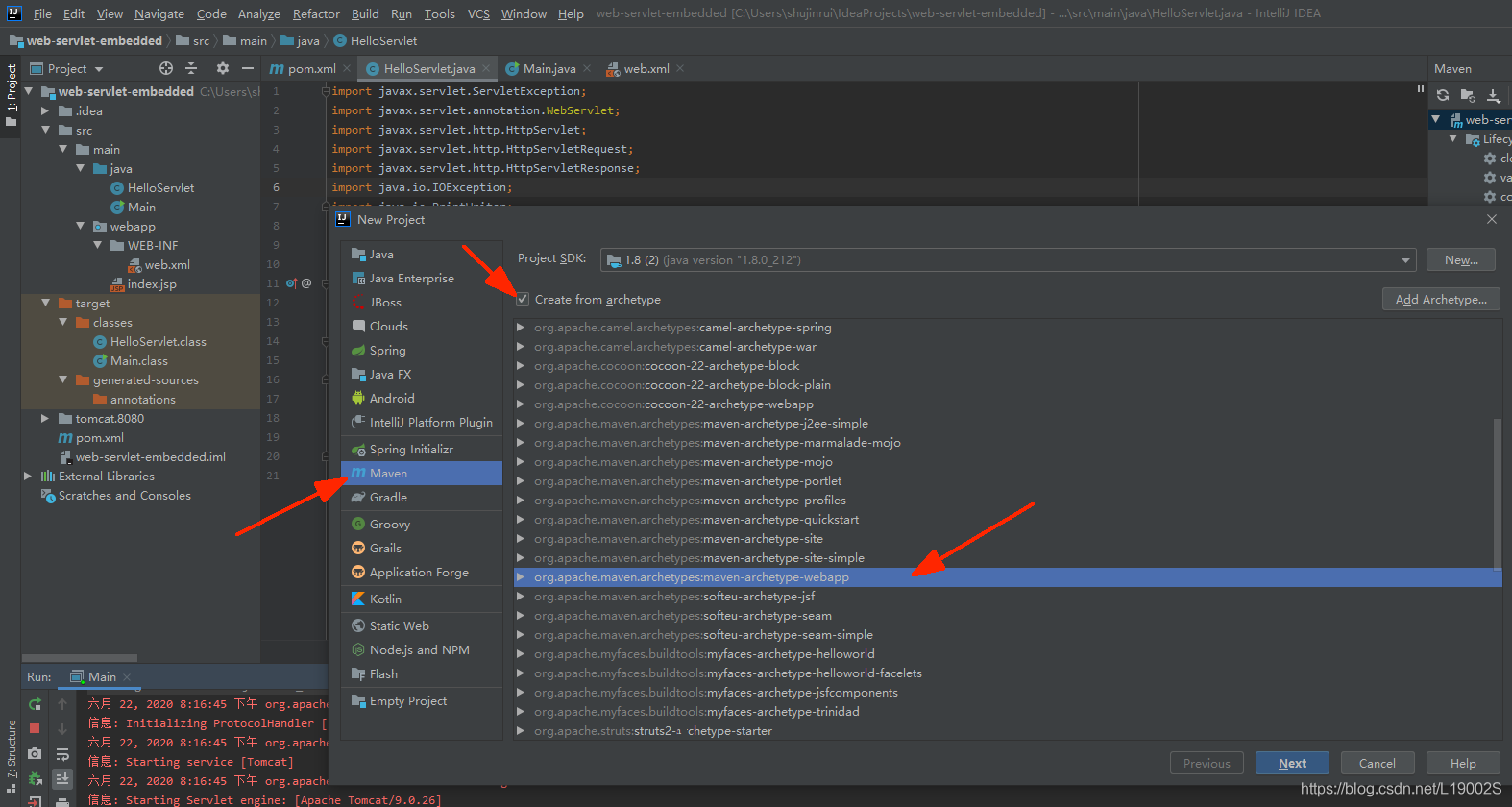1512x807 pixels.
Task: Generate sources and update folders in Maven
Action: click(x=1468, y=95)
